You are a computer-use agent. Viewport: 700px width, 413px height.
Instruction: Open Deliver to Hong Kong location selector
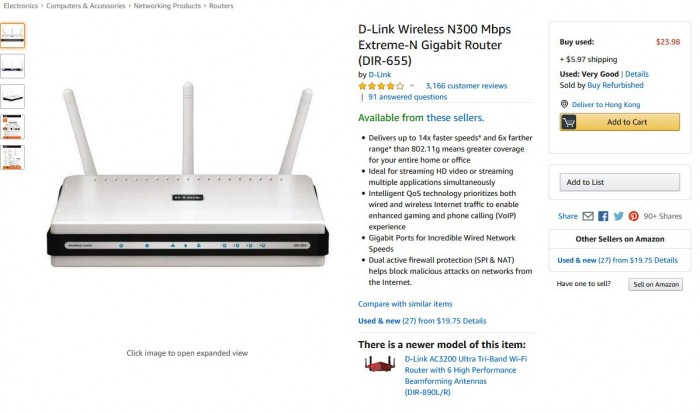pyautogui.click(x=606, y=104)
